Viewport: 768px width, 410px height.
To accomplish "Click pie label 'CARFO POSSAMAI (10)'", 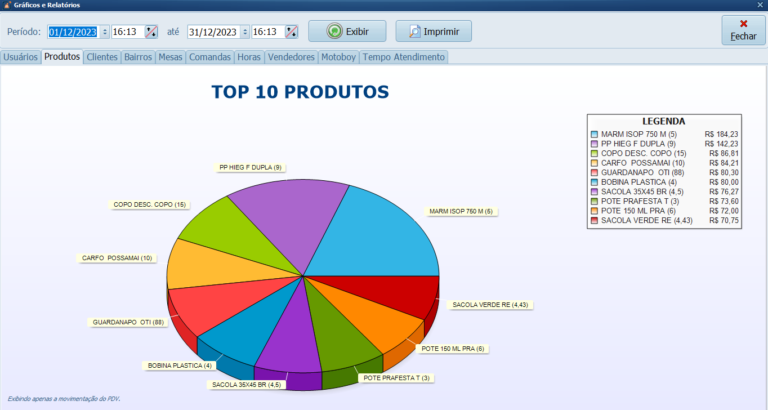I will (x=117, y=258).
